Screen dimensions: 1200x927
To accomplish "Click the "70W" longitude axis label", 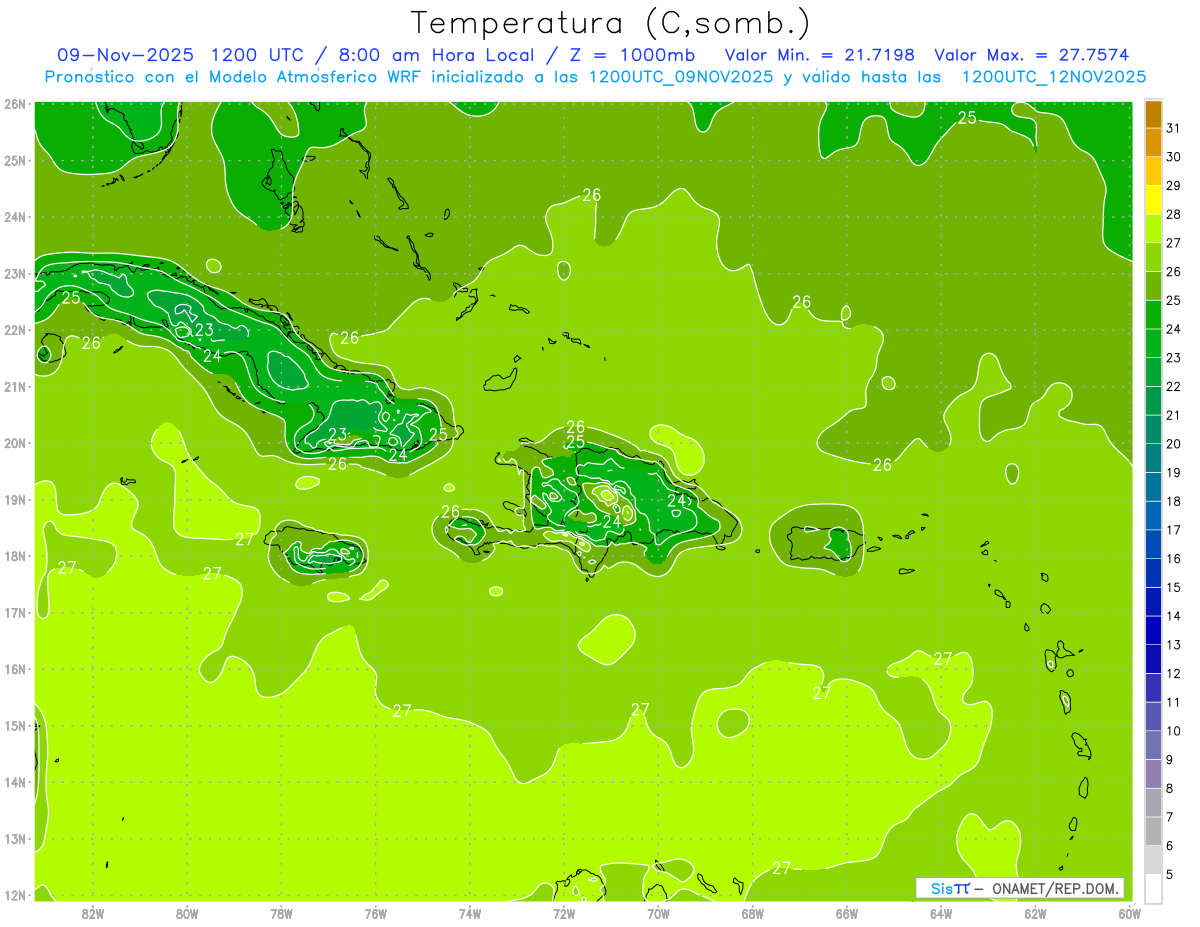I will [x=658, y=913].
